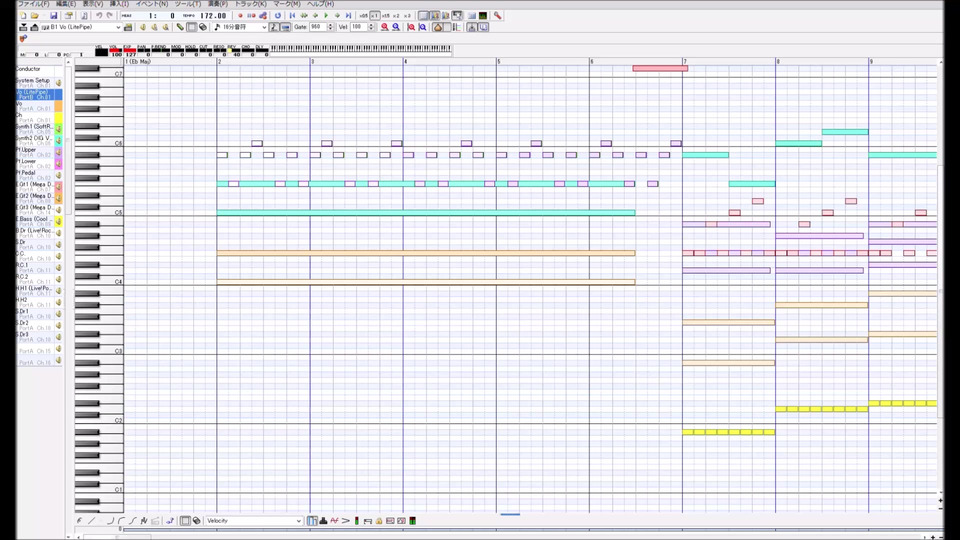Choose the bottom toolbar eraser tool
The height and width of the screenshot is (540, 960).
(197, 520)
